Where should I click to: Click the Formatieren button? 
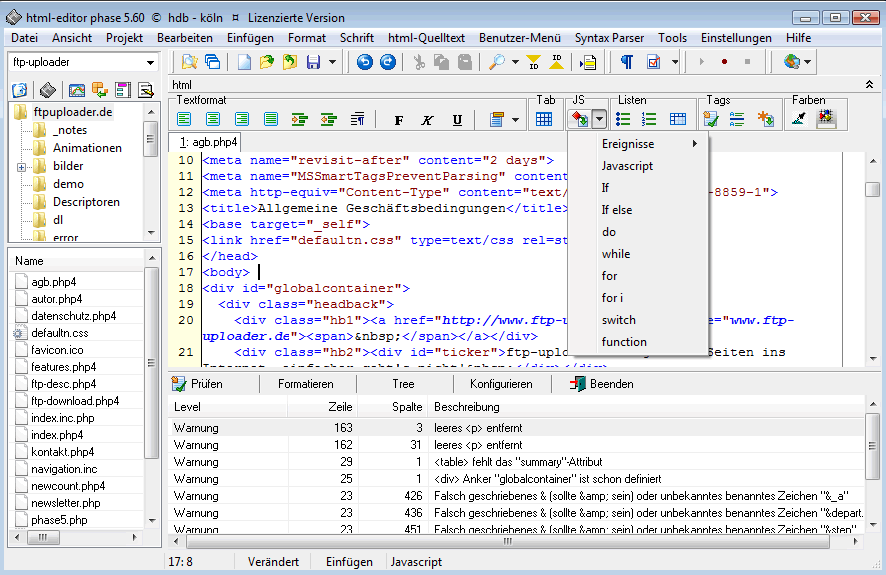pyautogui.click(x=305, y=384)
